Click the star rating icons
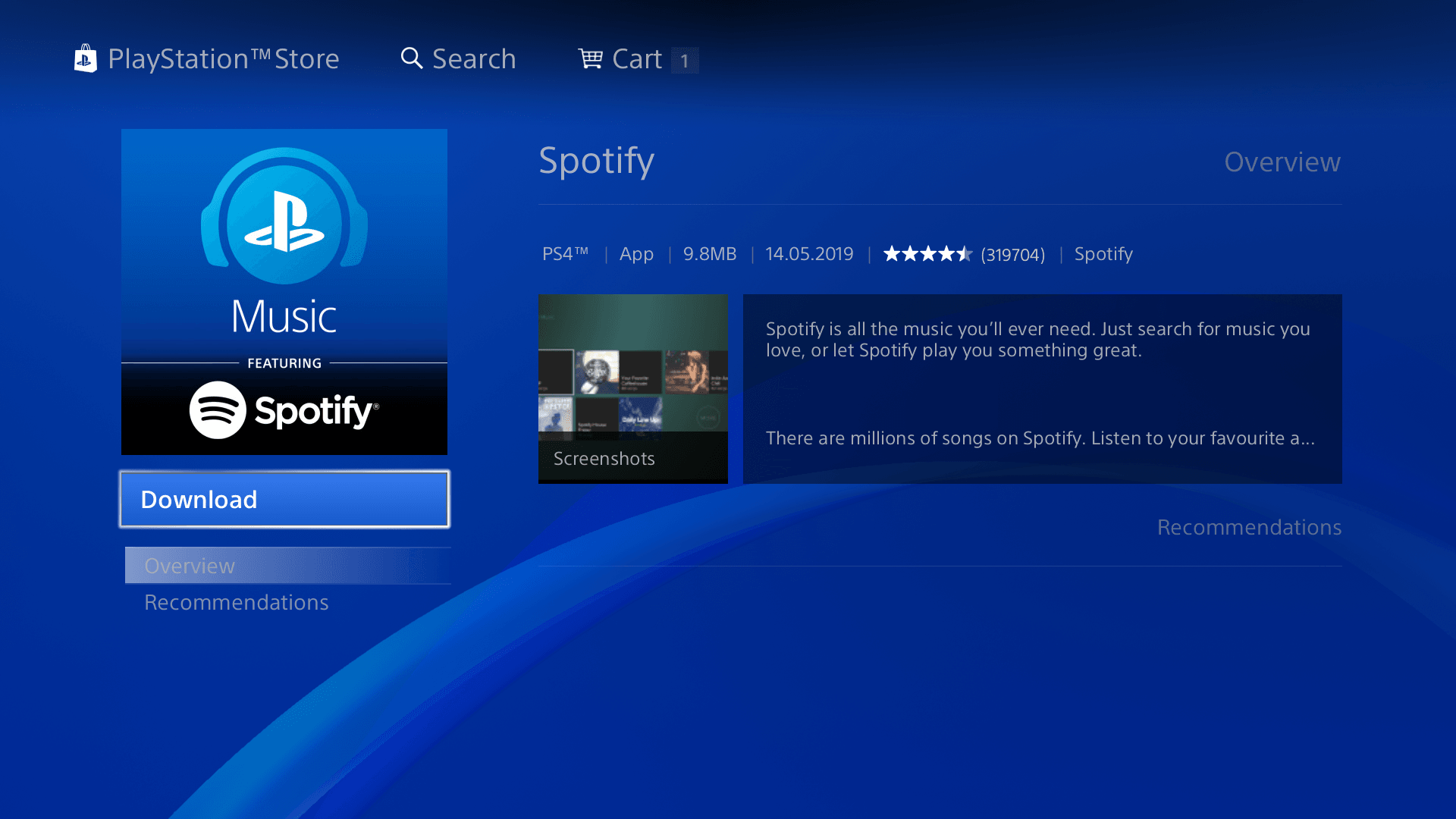 click(927, 254)
